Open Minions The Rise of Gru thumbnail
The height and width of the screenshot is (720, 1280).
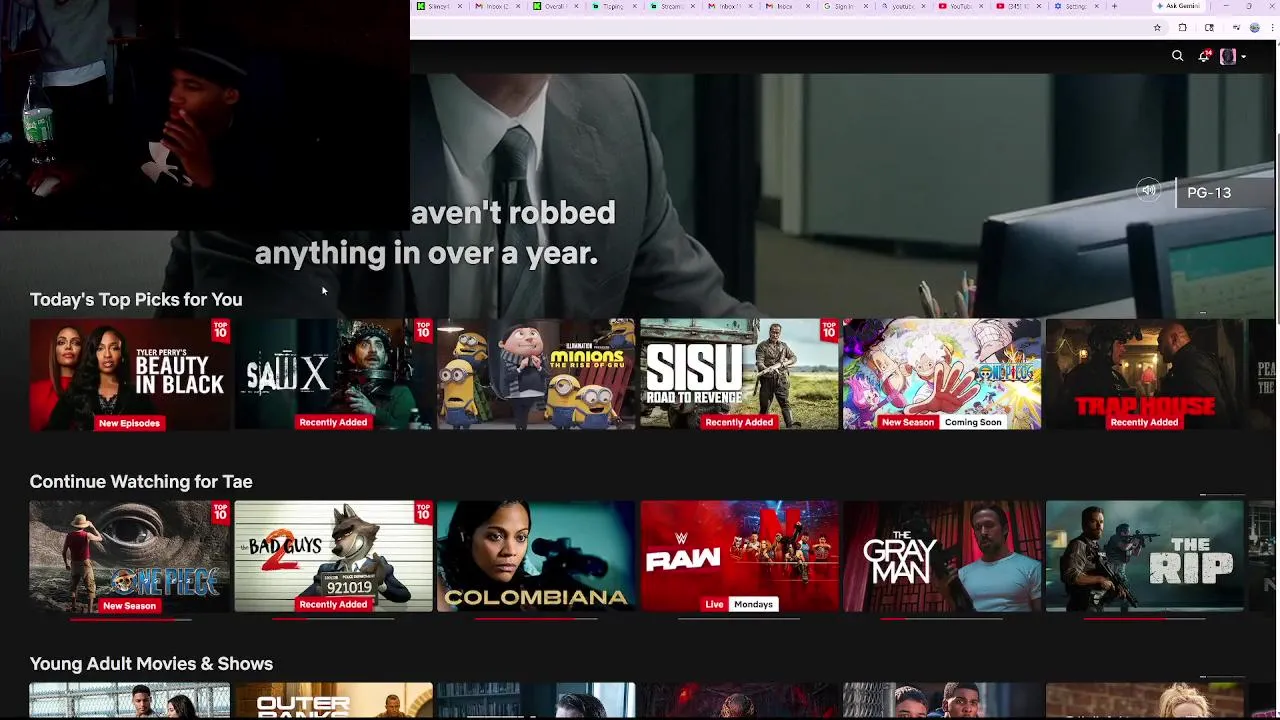click(536, 374)
